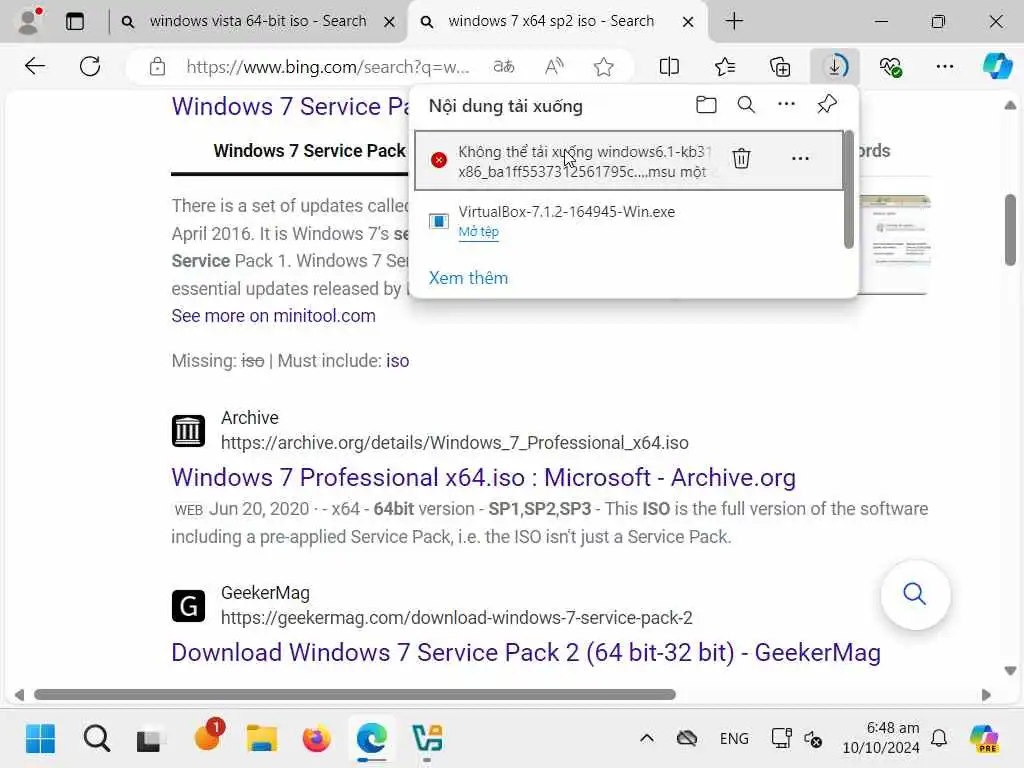
Task: Close the windows 7 x64 sp2 iso tab
Action: pyautogui.click(x=688, y=22)
